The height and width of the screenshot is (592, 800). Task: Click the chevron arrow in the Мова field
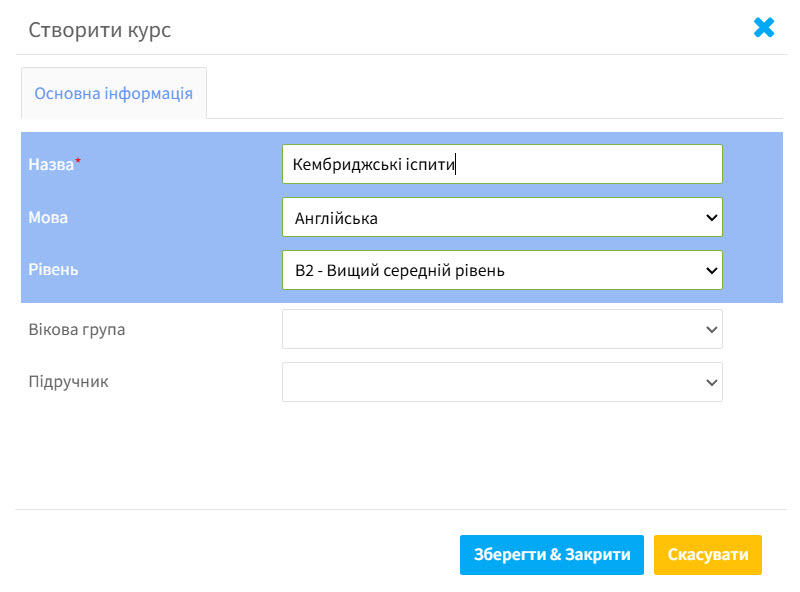click(x=712, y=218)
